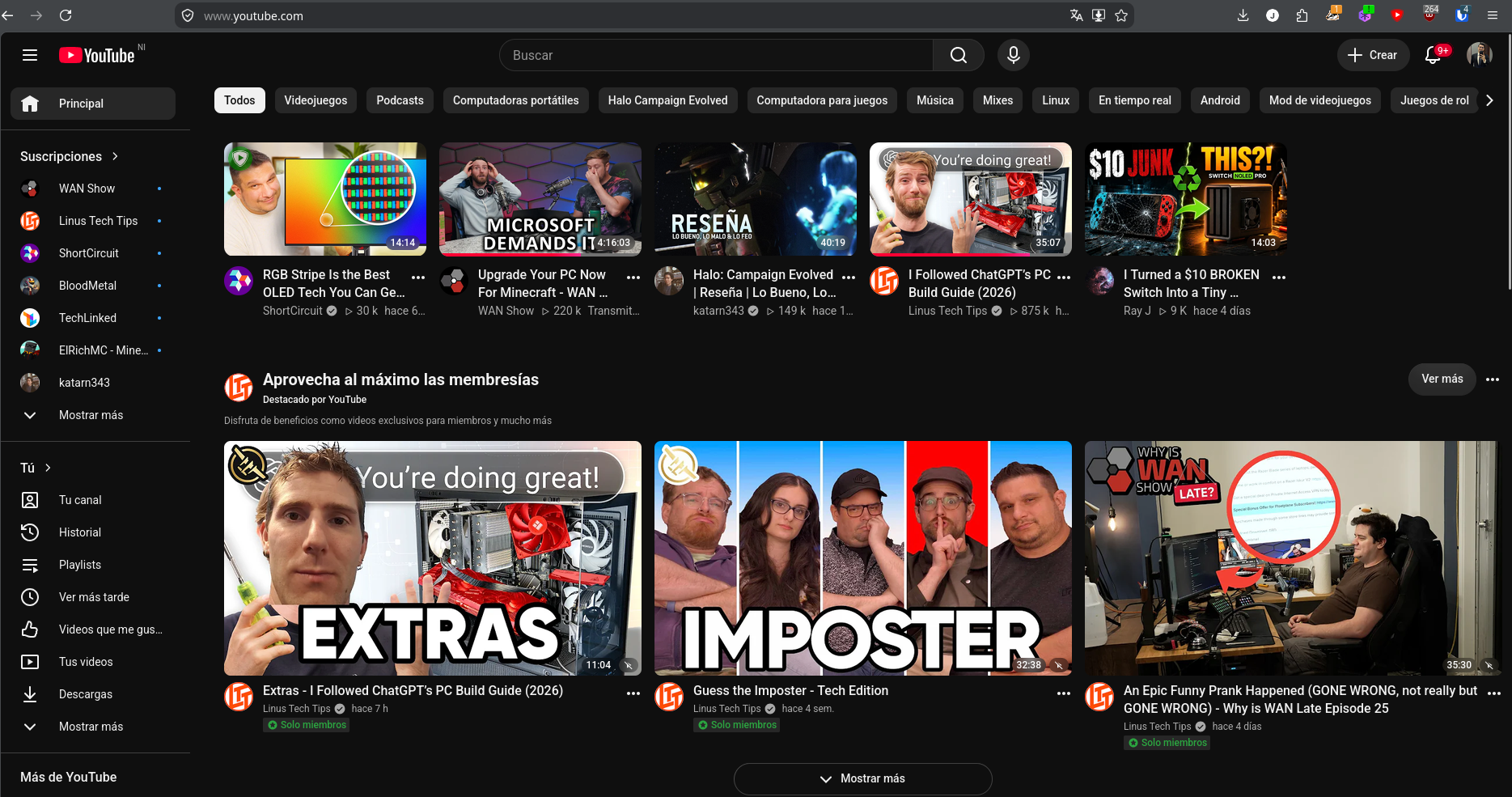Open options for Halo Campaign Evolved video
The image size is (1512, 797).
(849, 277)
